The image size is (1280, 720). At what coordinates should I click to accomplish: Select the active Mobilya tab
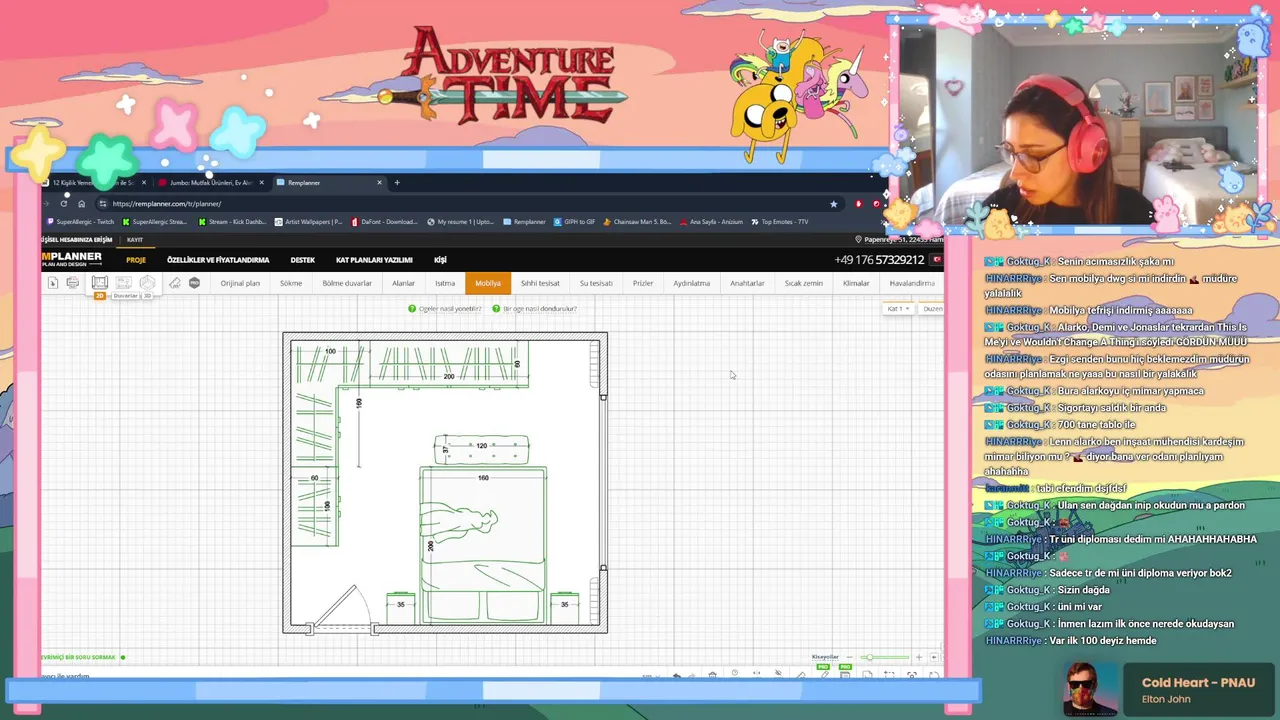pos(488,283)
